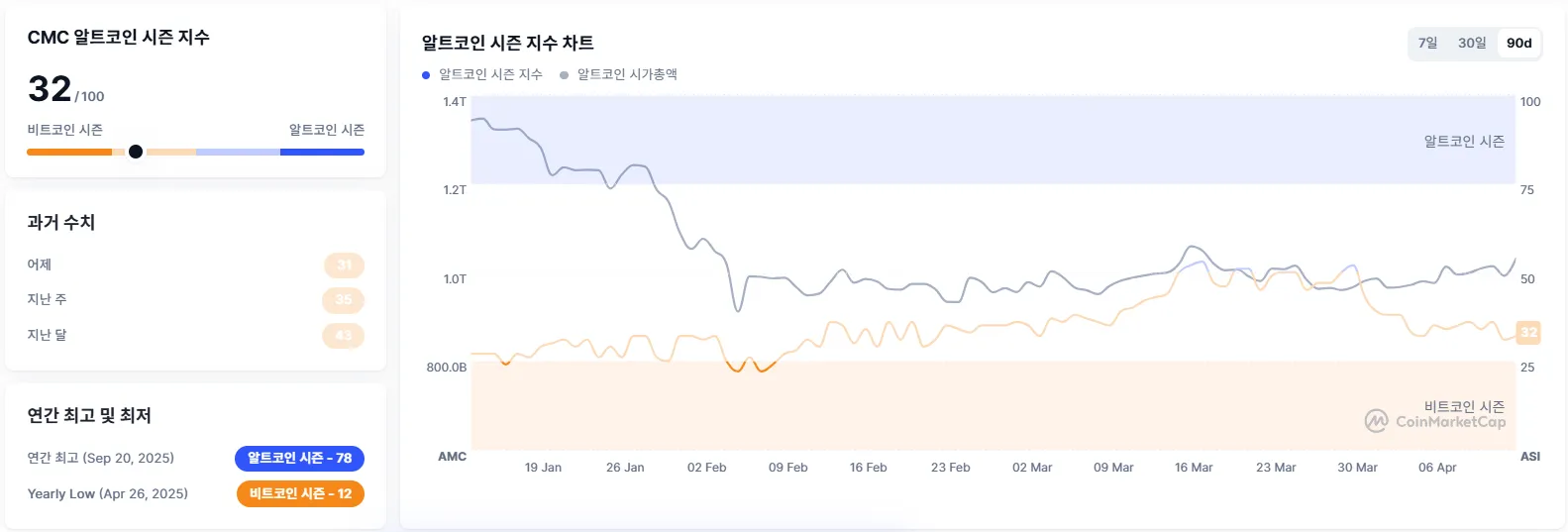This screenshot has height=532, width=1568.
Task: Click the 비트코인 시즌 zone label in chart
Action: coord(1464,406)
